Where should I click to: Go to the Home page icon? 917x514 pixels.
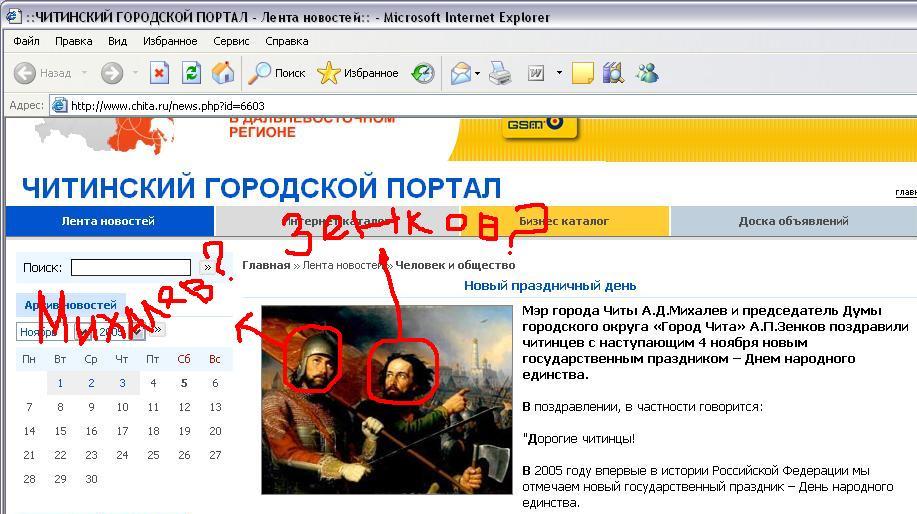click(223, 73)
